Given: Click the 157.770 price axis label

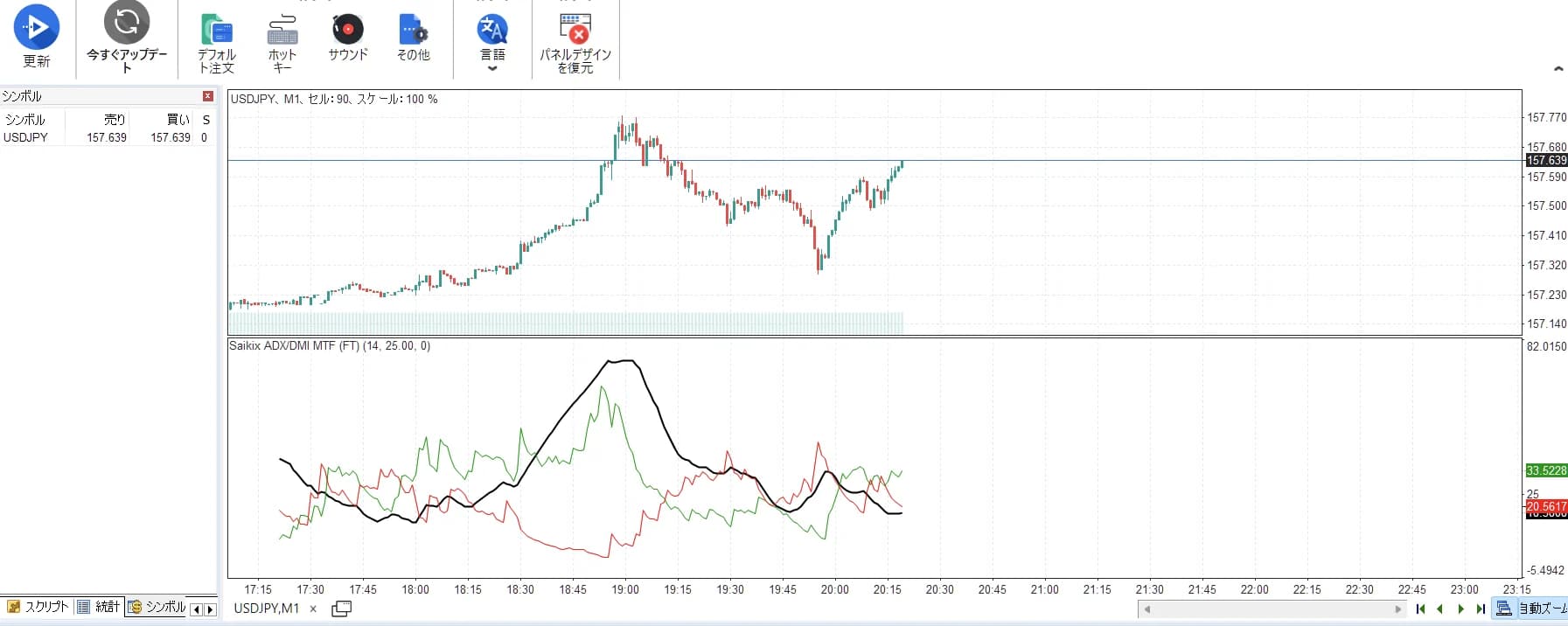Looking at the screenshot, I should coord(1547,117).
